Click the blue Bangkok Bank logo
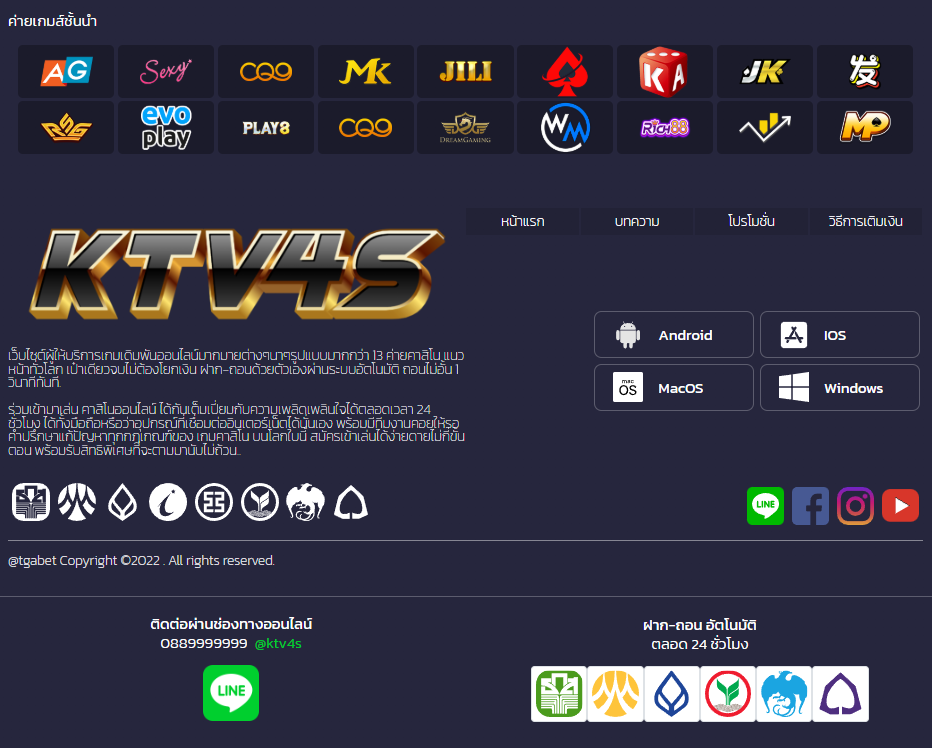The height and width of the screenshot is (748, 932). coord(672,694)
